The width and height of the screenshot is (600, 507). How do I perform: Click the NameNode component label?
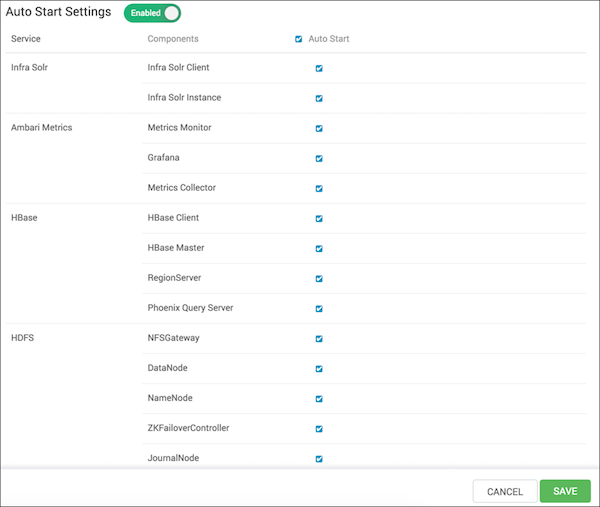pos(170,398)
